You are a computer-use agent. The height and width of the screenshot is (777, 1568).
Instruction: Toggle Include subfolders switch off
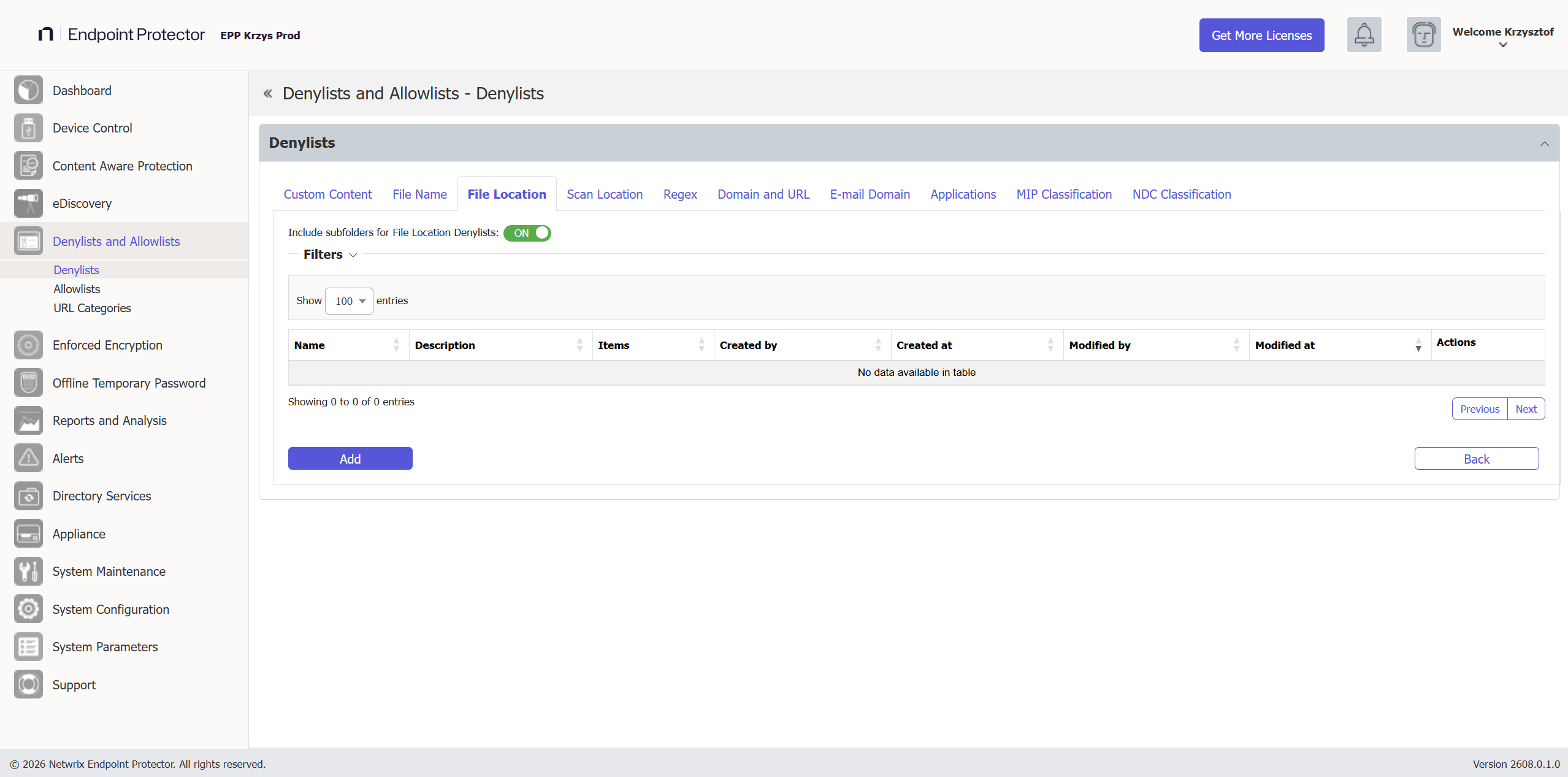click(x=527, y=233)
